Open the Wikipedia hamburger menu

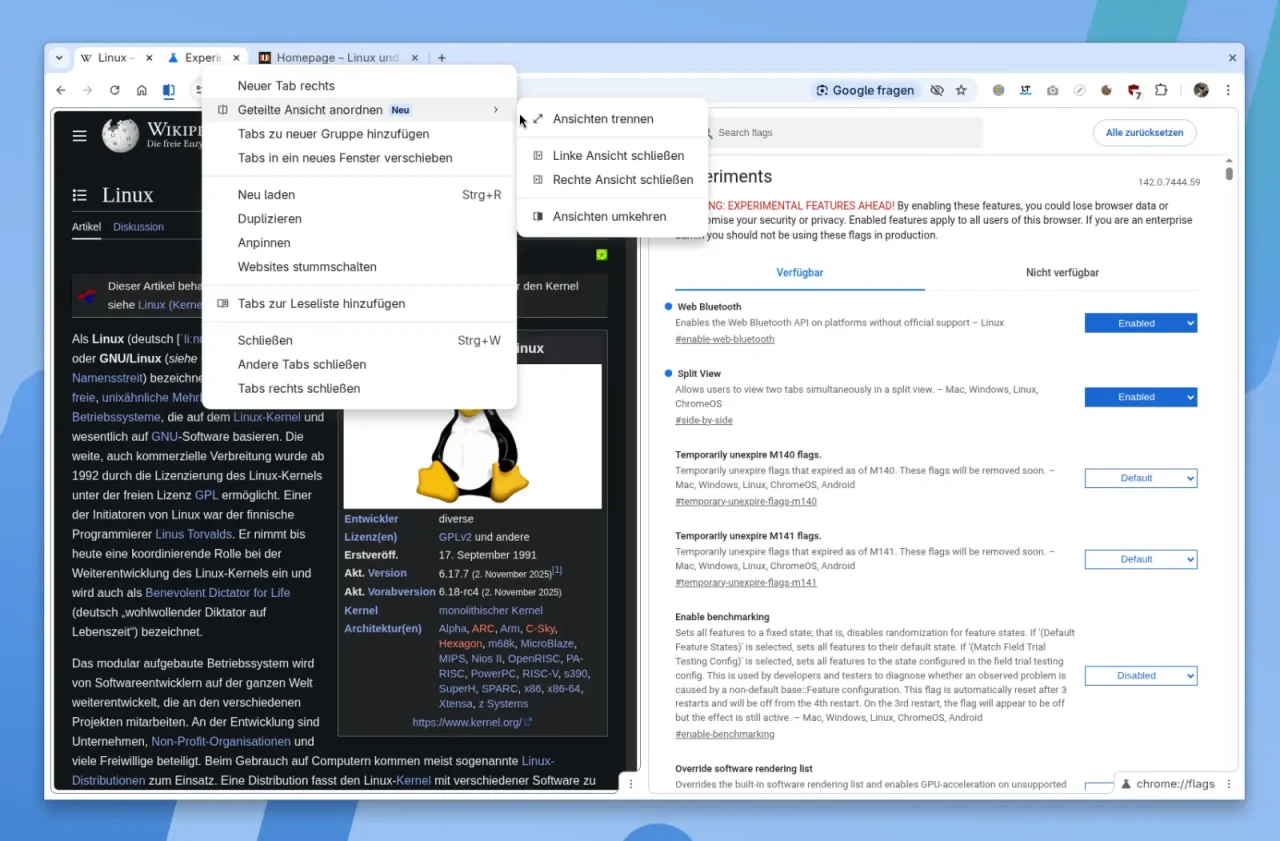(79, 136)
